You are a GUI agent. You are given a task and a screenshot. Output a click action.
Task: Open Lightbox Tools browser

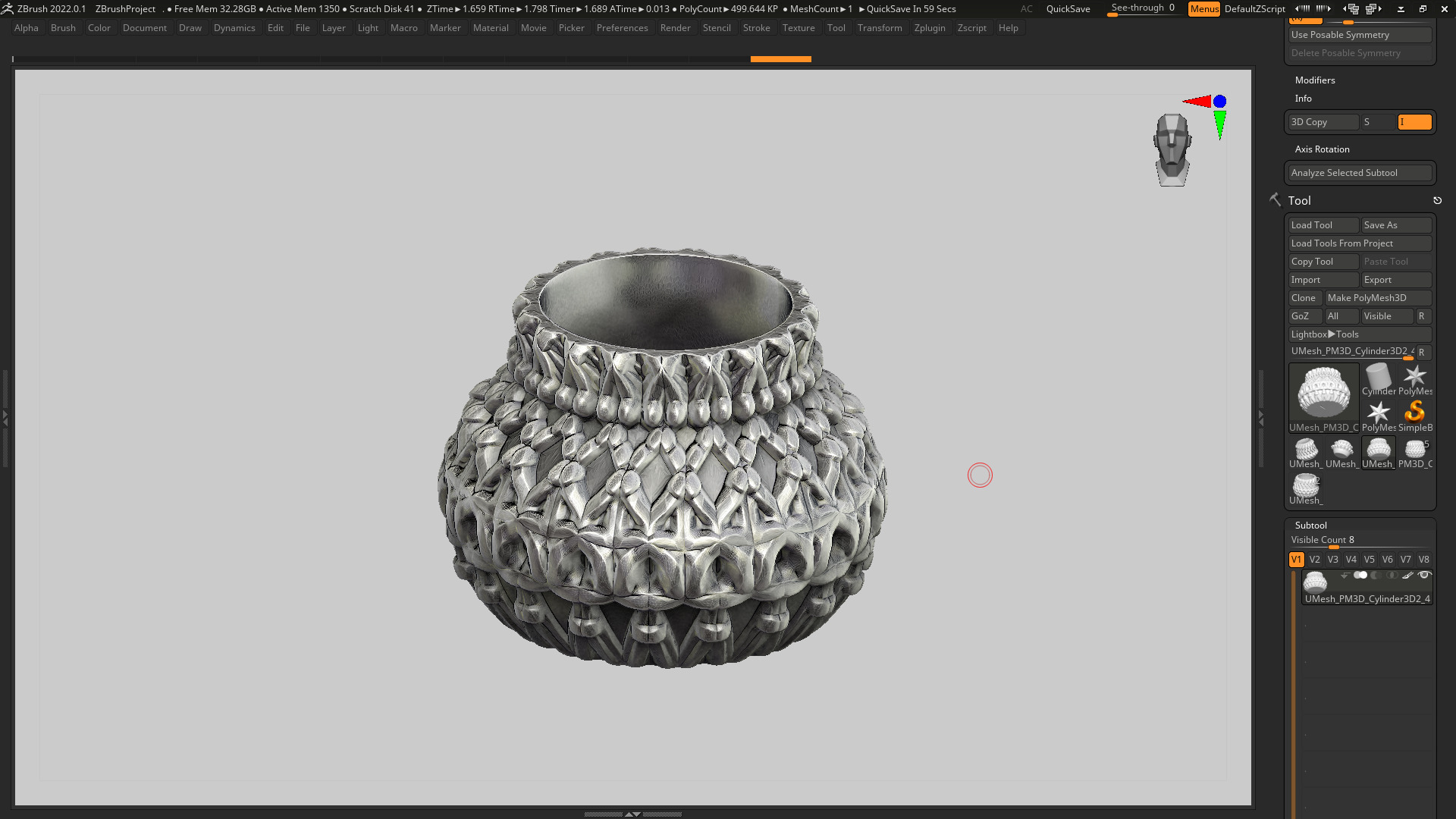pyautogui.click(x=1360, y=334)
